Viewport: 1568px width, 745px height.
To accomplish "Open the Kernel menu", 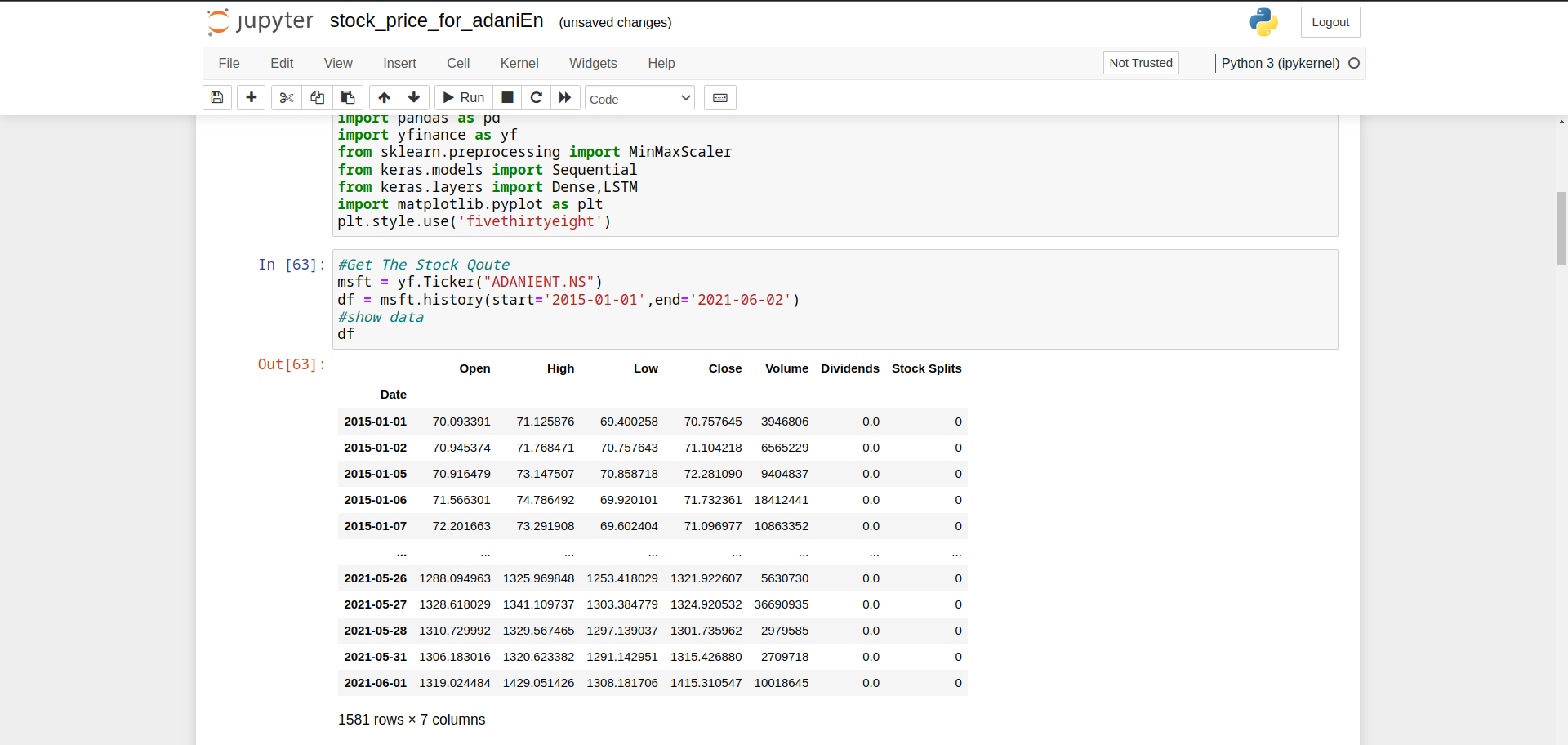I will [x=519, y=64].
